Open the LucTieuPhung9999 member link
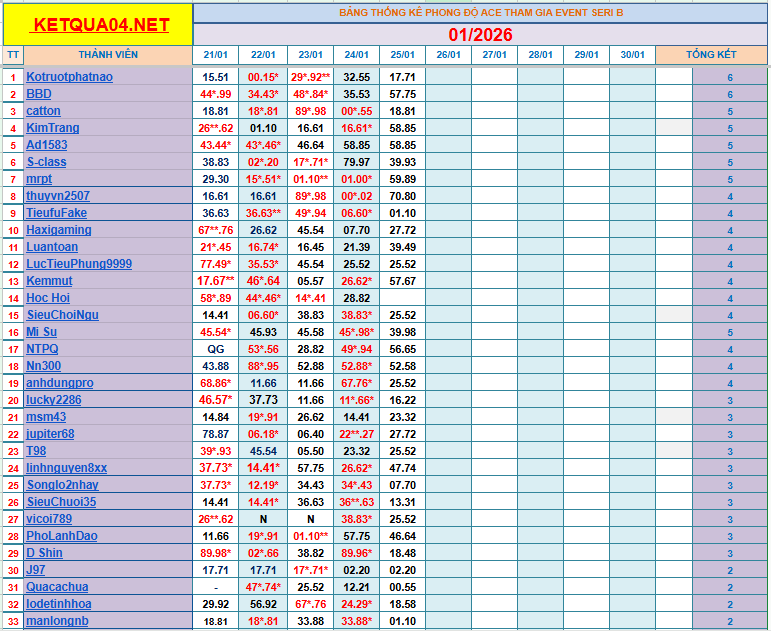The image size is (771, 631). click(79, 264)
